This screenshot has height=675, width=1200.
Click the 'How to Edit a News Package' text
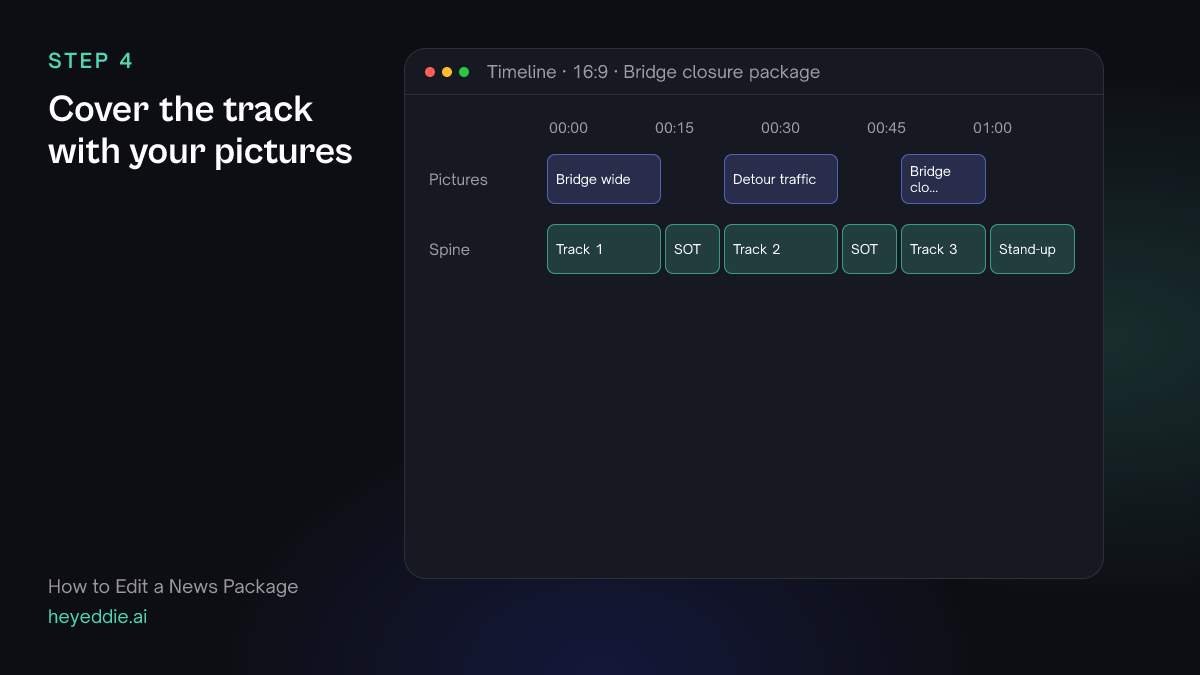(x=173, y=587)
